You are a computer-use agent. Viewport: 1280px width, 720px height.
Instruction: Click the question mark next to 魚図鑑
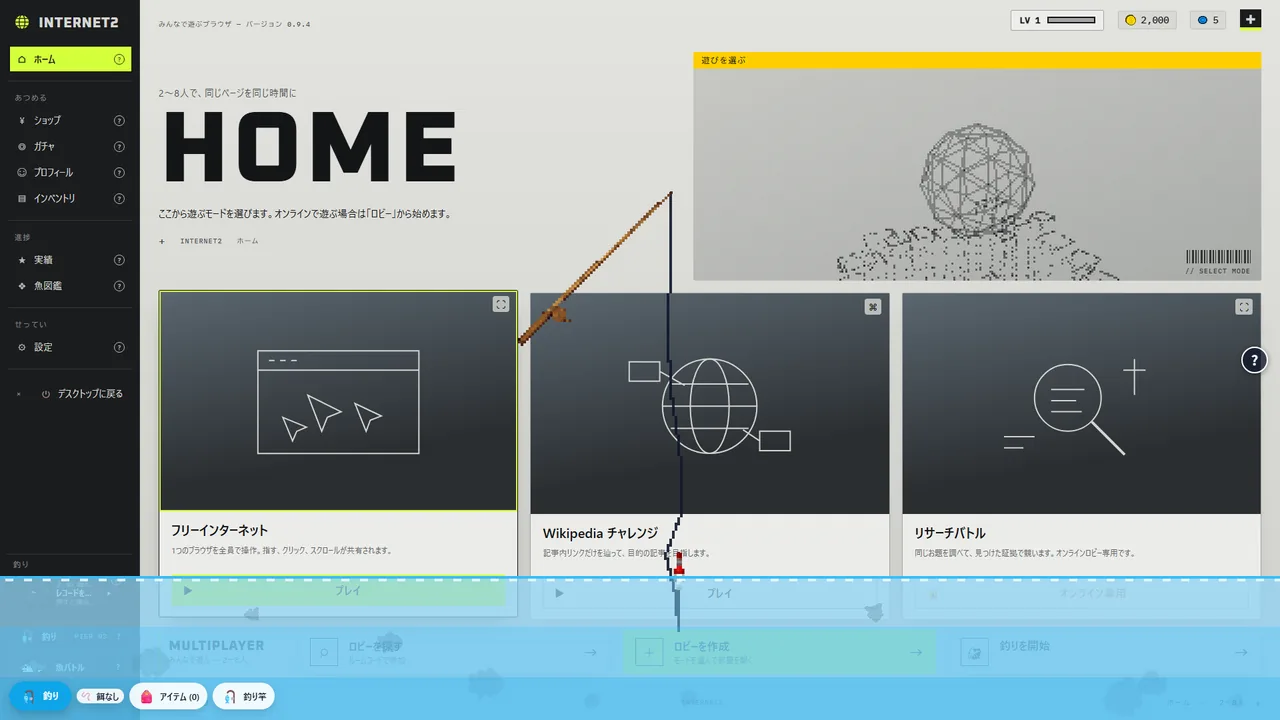(119, 286)
